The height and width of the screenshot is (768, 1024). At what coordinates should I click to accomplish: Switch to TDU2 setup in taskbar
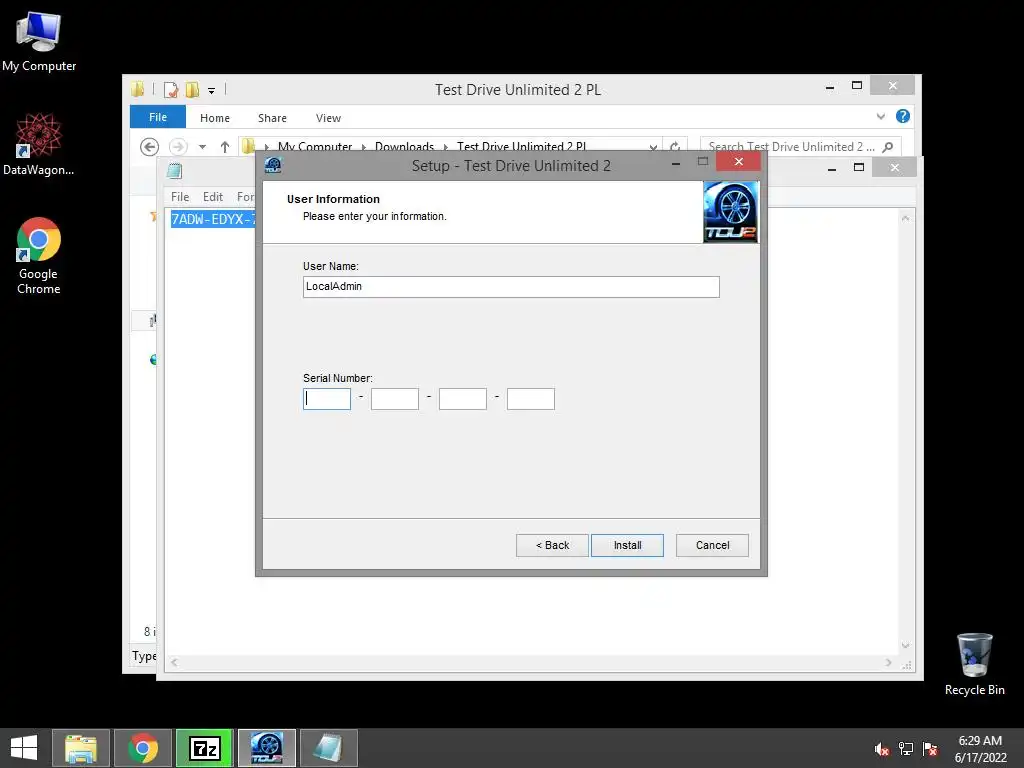[x=266, y=748]
